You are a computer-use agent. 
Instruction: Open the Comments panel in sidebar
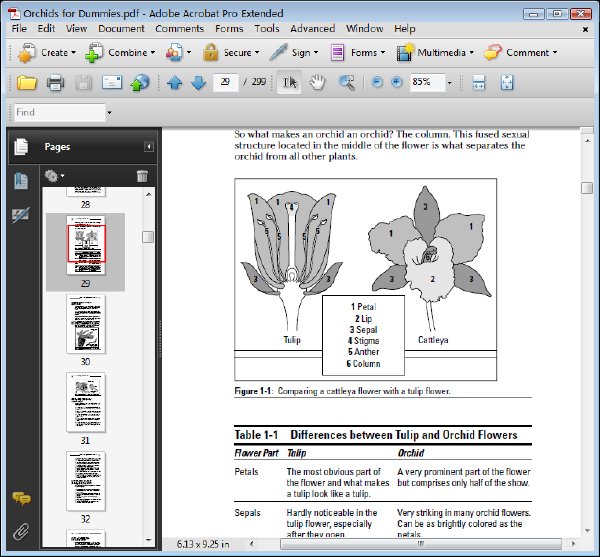coord(22,498)
